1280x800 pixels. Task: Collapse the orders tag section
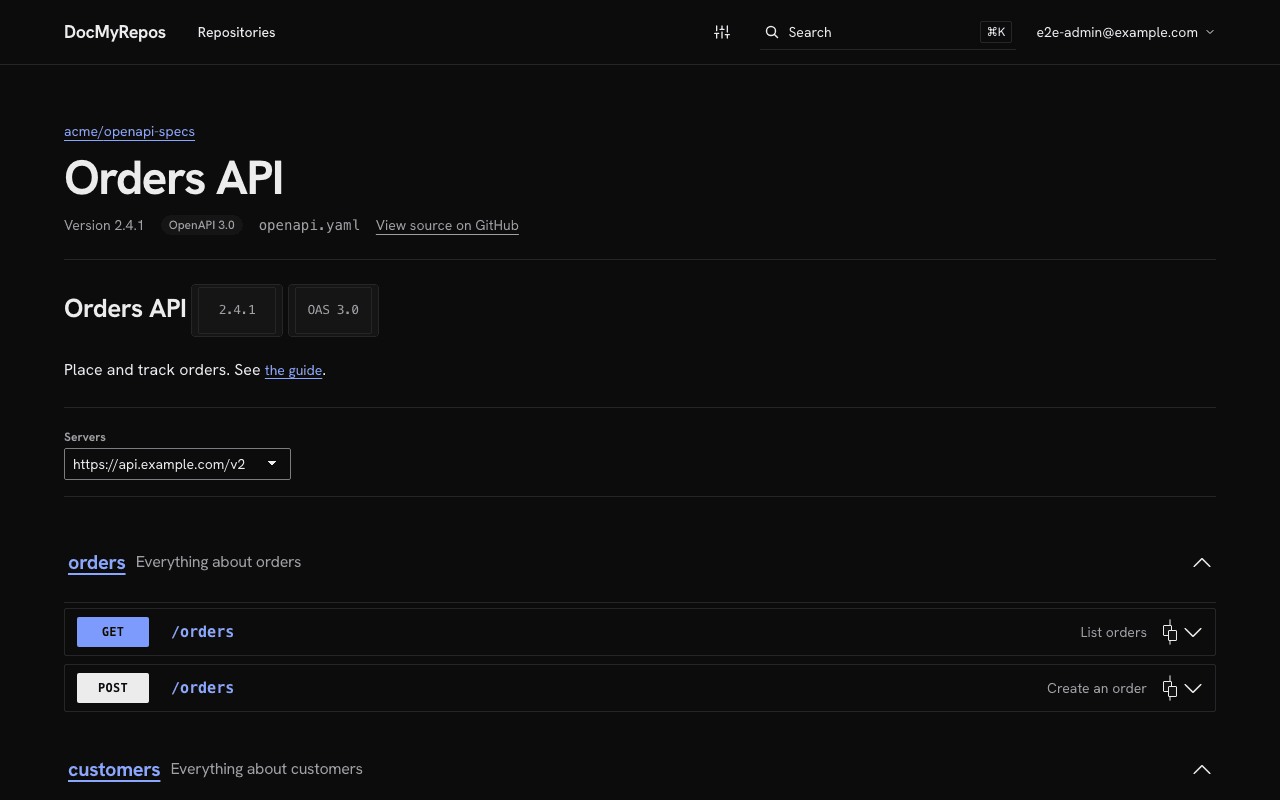(x=1202, y=562)
